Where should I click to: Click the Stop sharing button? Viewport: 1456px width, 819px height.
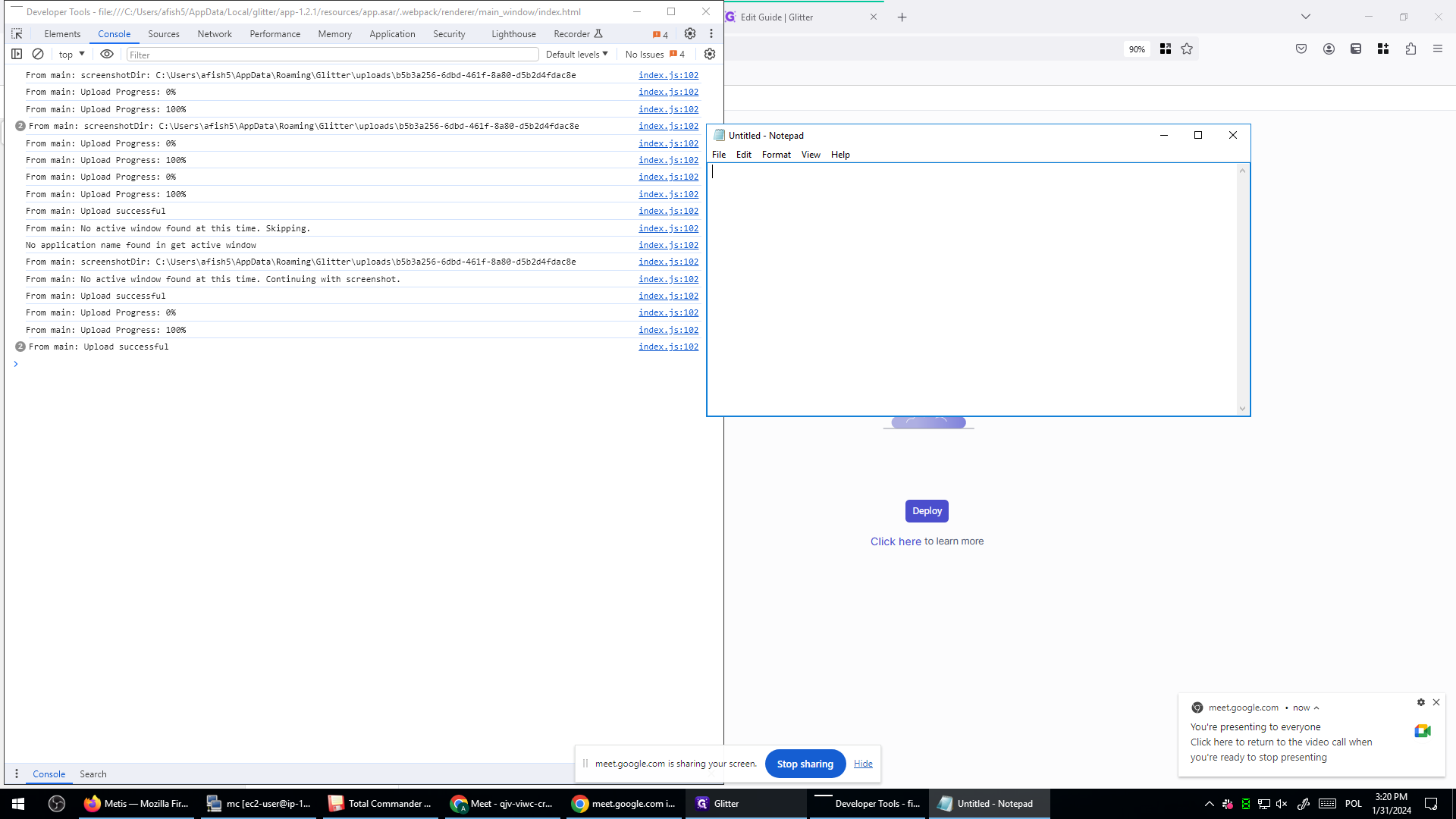805,764
